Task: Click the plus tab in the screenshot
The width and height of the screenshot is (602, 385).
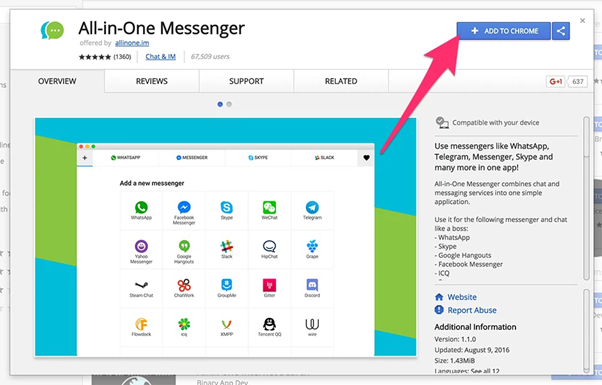Action: click(x=85, y=158)
